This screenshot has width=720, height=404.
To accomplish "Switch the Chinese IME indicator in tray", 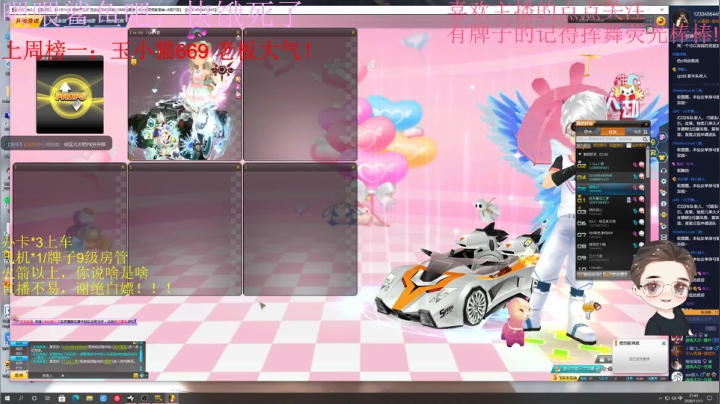I will 680,398.
